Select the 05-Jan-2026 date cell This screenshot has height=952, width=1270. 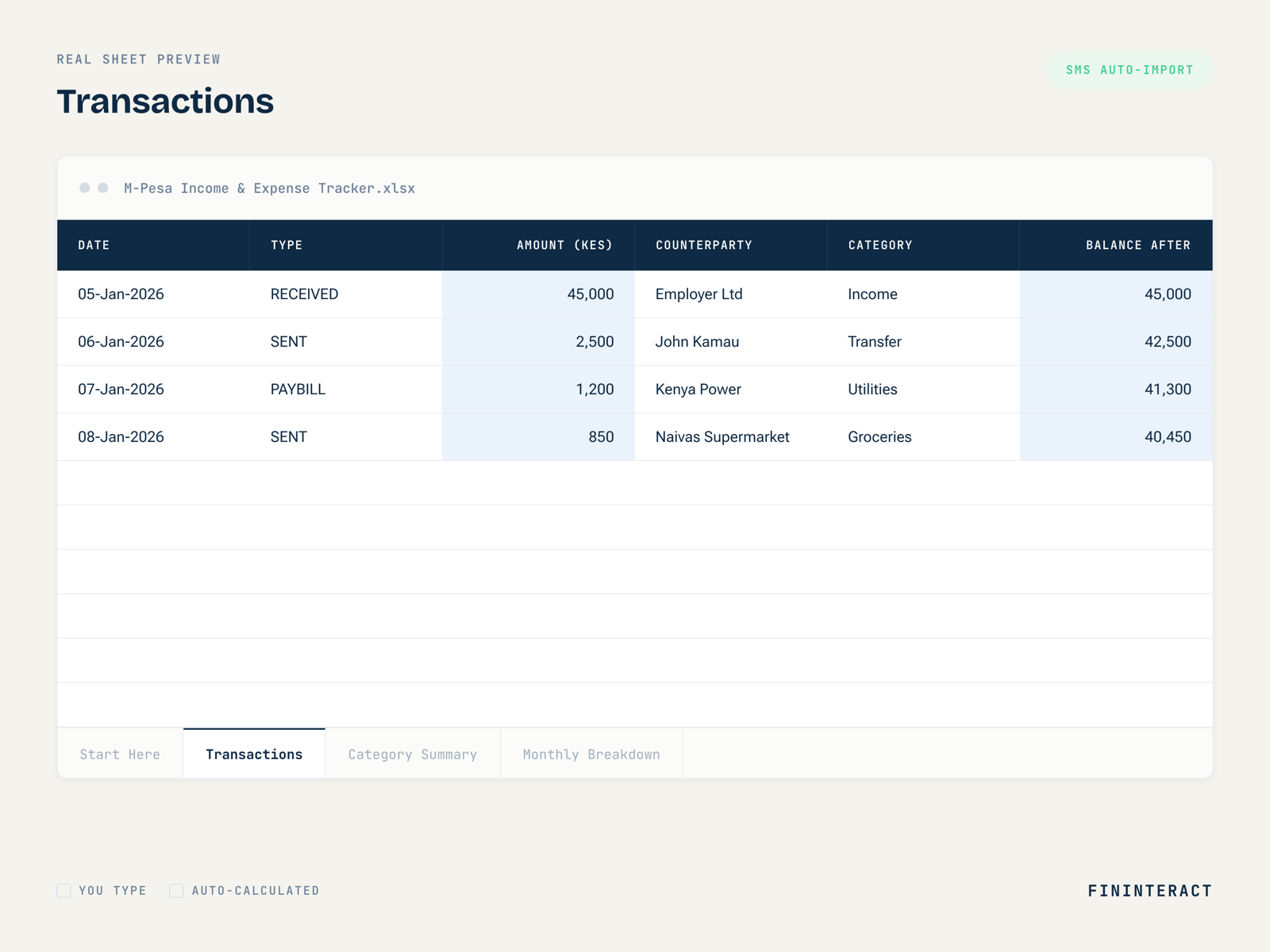(x=153, y=294)
